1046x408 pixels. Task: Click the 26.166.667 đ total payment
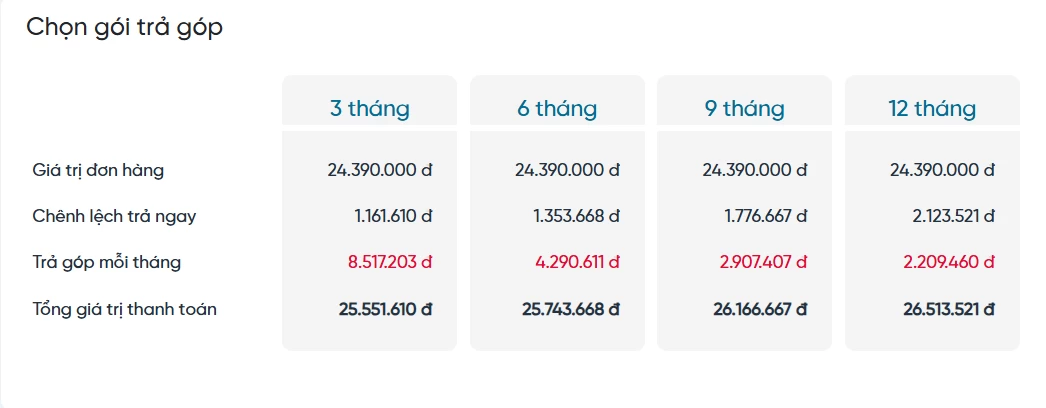point(761,310)
